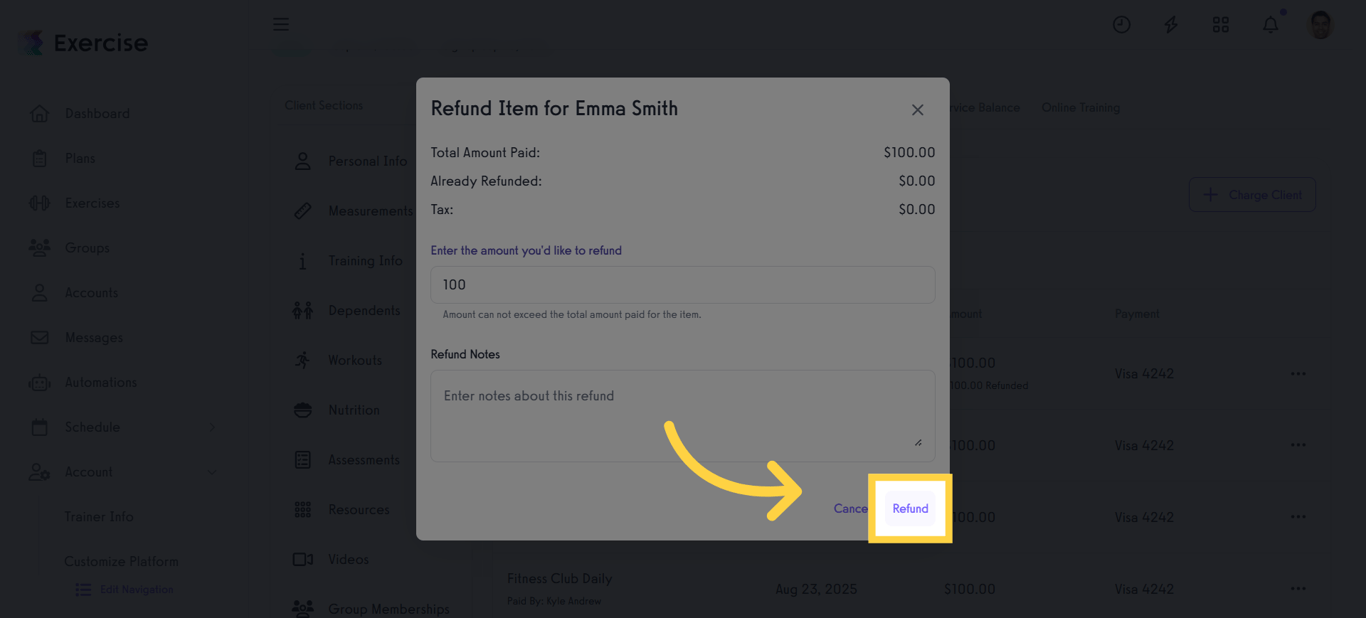Select the Group Memberships icon

click(303, 608)
